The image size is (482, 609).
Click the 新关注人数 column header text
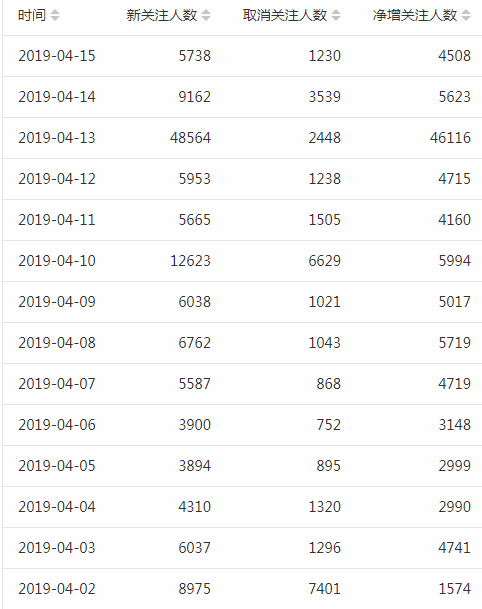click(162, 16)
